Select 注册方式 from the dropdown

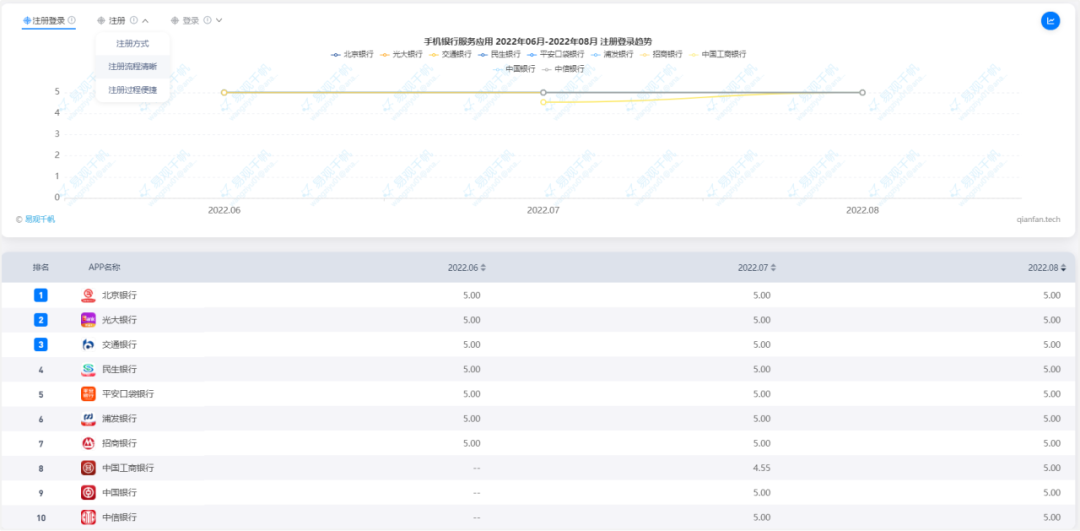133,43
